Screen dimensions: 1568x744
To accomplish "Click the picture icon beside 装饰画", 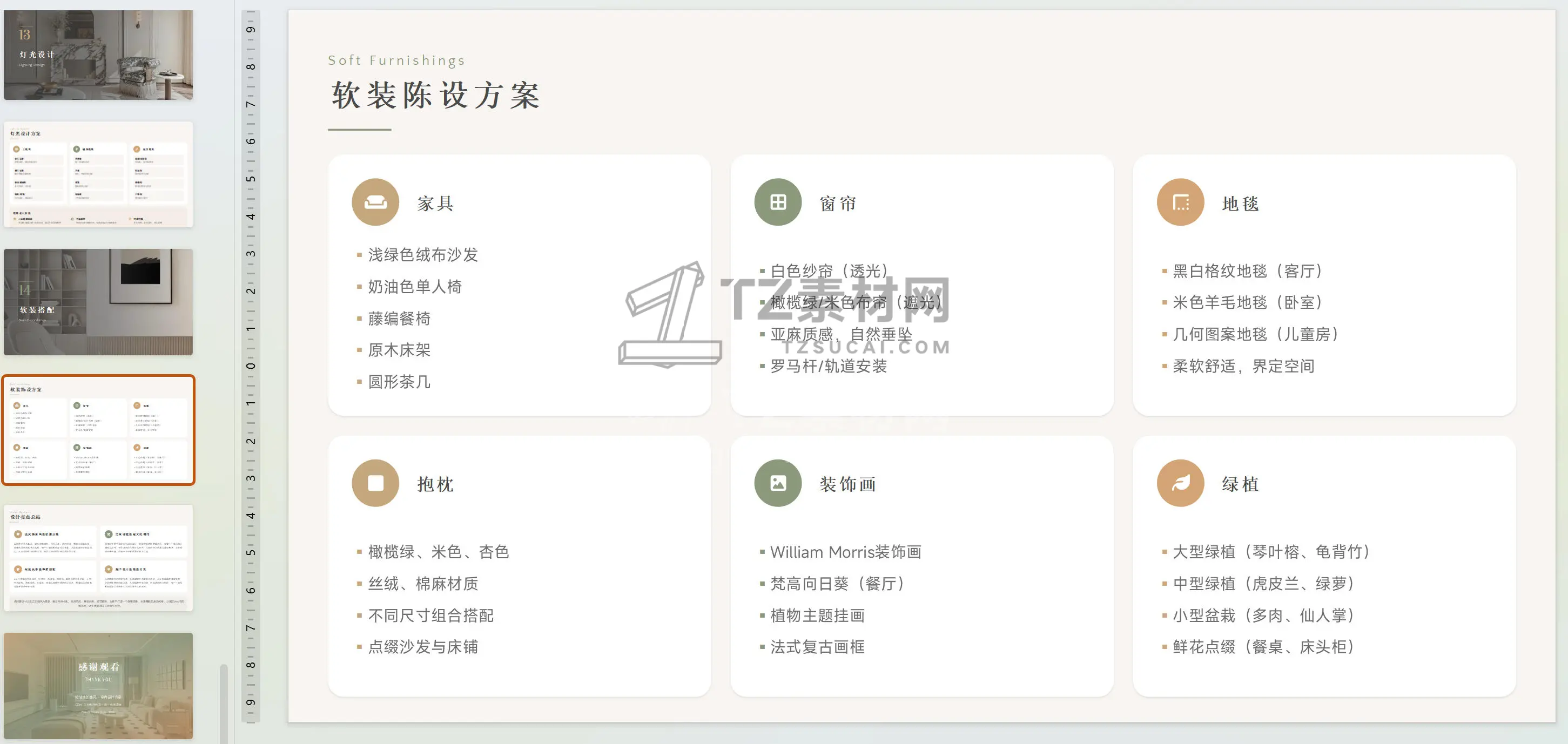I will (x=777, y=483).
